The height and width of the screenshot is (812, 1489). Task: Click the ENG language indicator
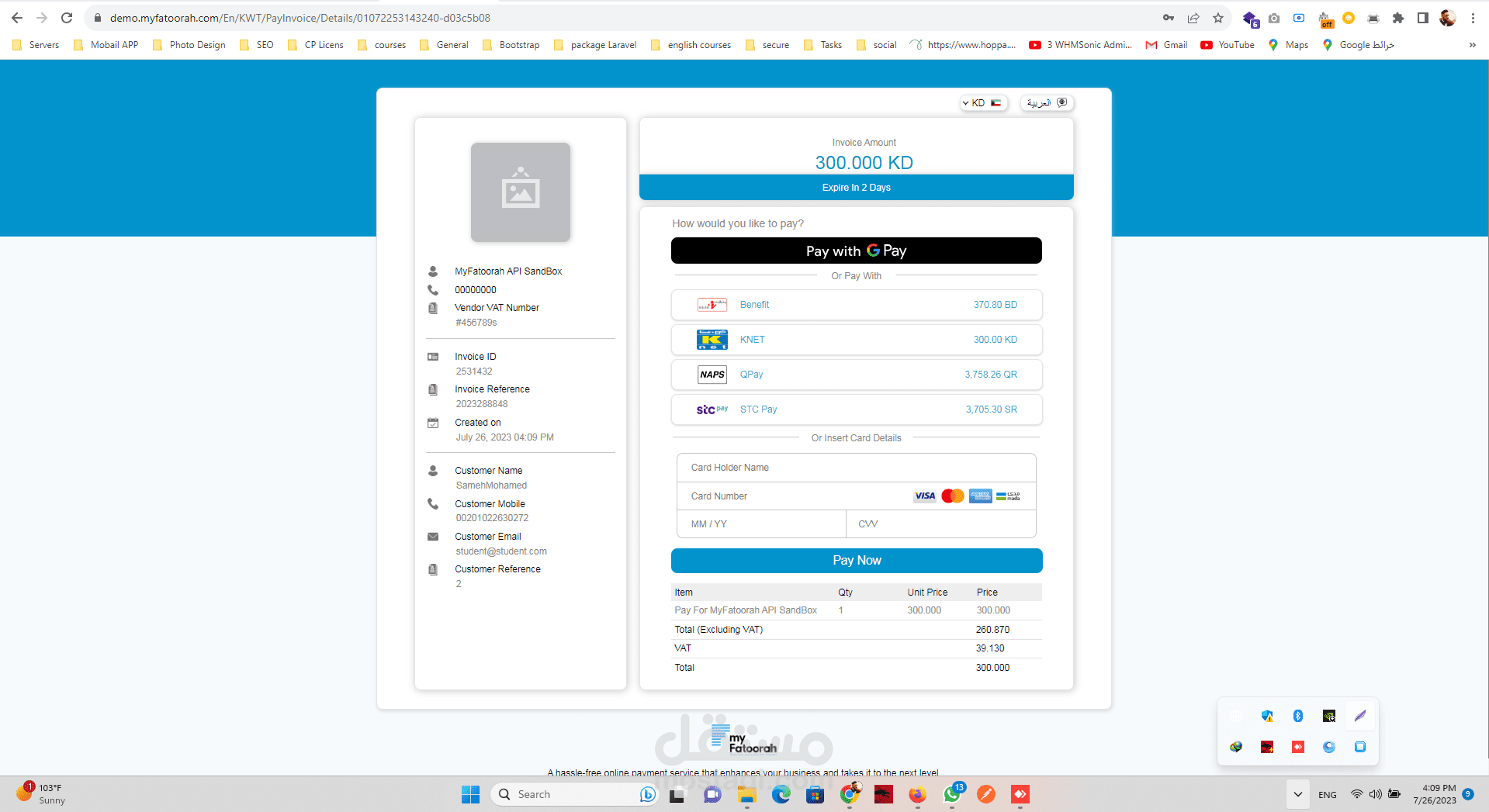tap(1328, 795)
